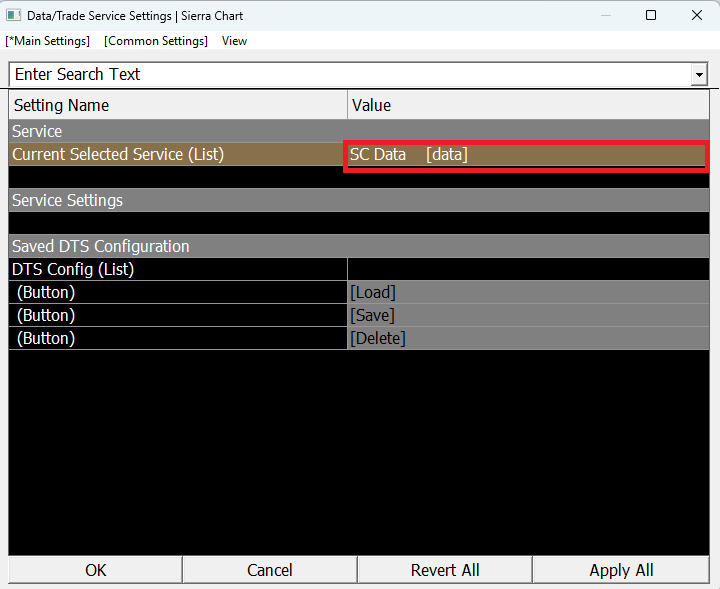Click the Value column header
The height and width of the screenshot is (589, 720).
tap(528, 105)
